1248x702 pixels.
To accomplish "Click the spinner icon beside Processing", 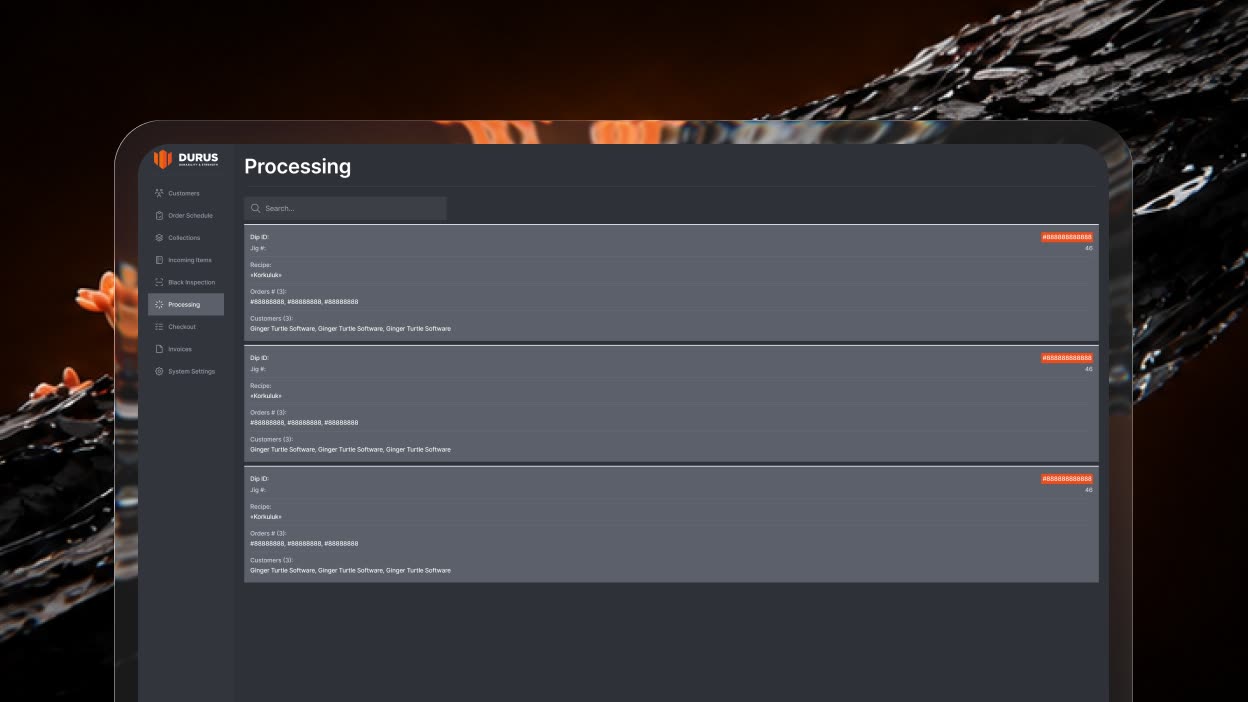I will click(159, 304).
